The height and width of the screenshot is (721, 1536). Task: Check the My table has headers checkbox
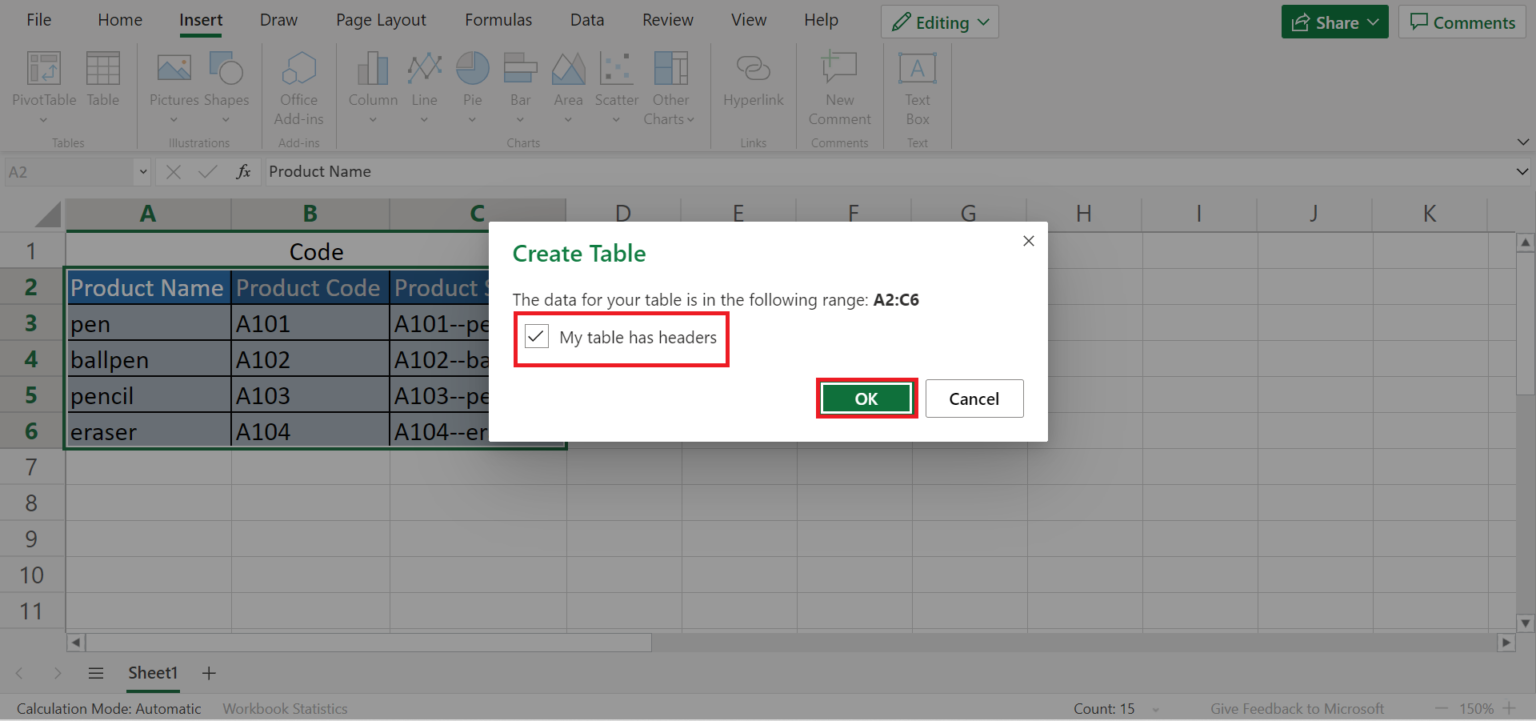click(536, 336)
